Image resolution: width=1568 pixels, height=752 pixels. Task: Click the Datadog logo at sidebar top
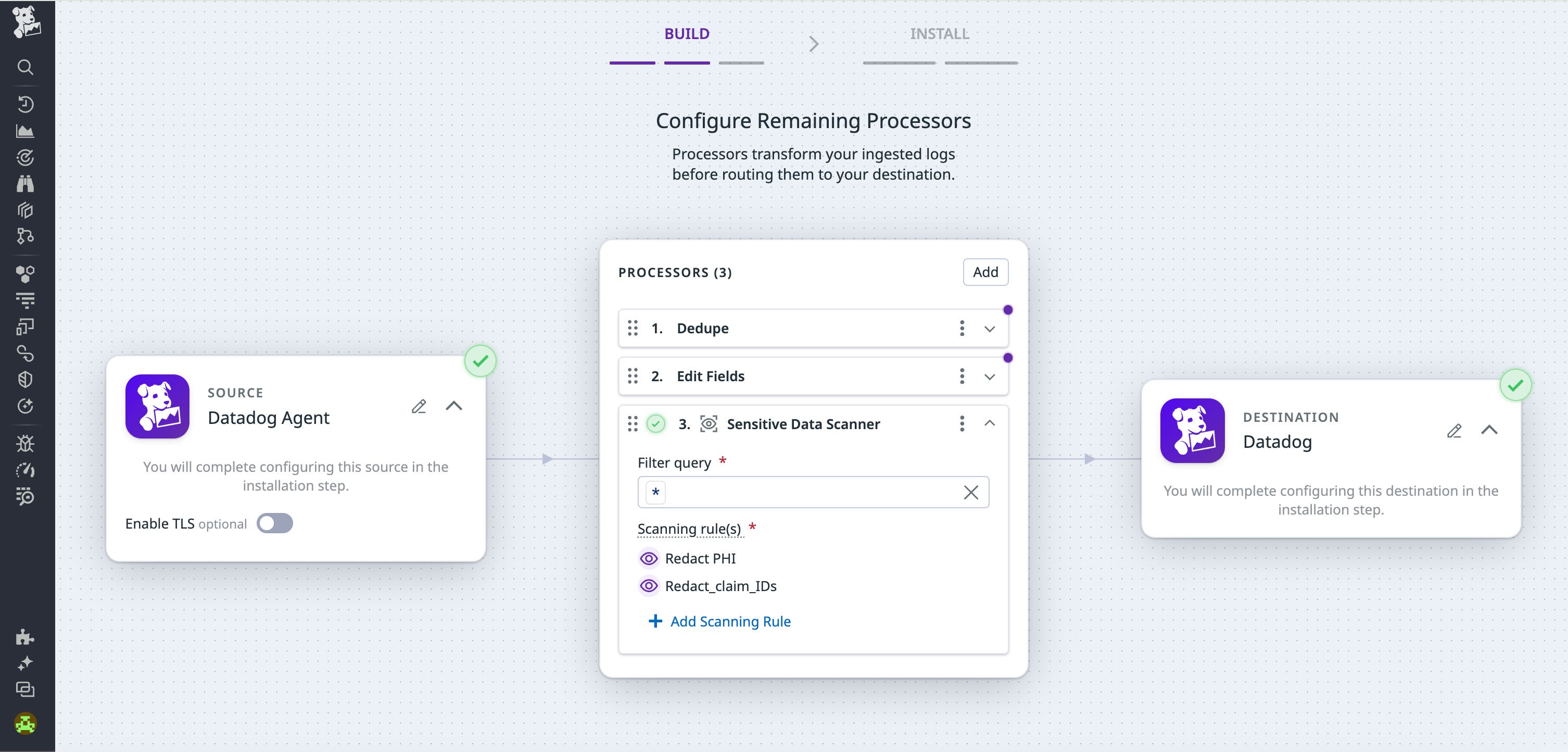pyautogui.click(x=25, y=24)
